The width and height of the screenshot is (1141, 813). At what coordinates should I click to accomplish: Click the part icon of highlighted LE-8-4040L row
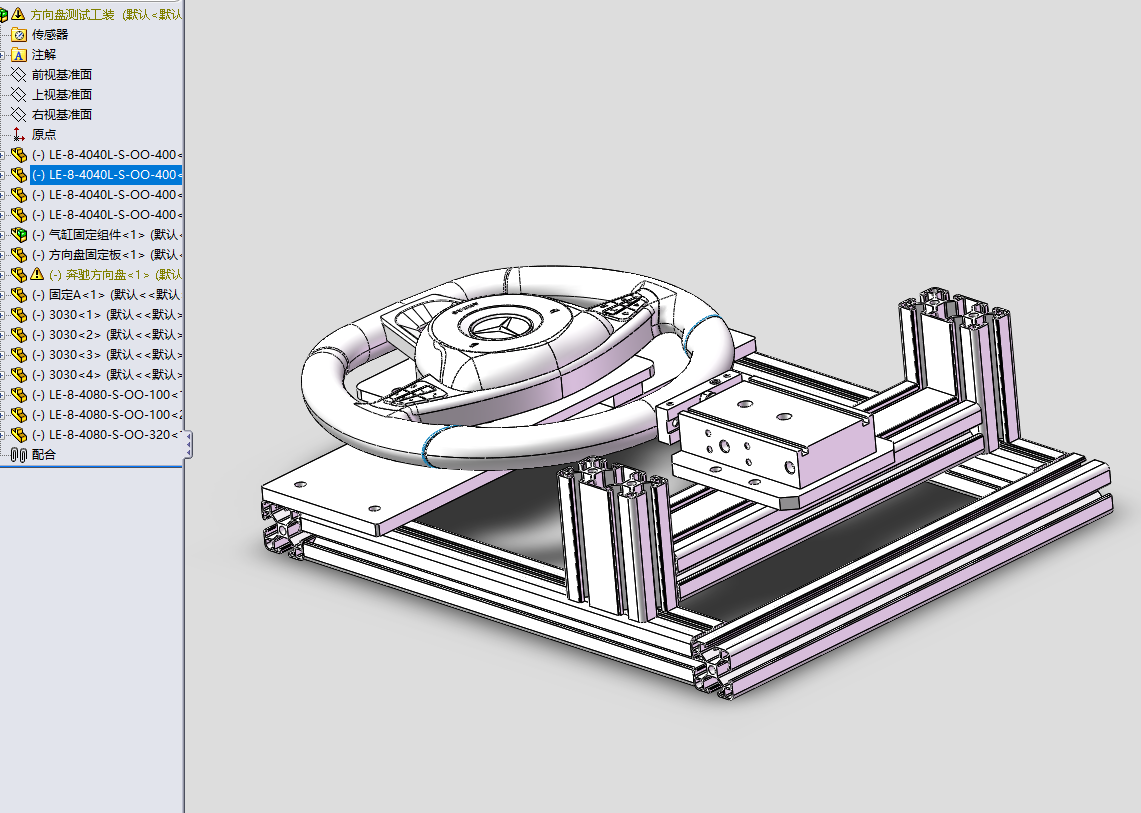pos(19,175)
